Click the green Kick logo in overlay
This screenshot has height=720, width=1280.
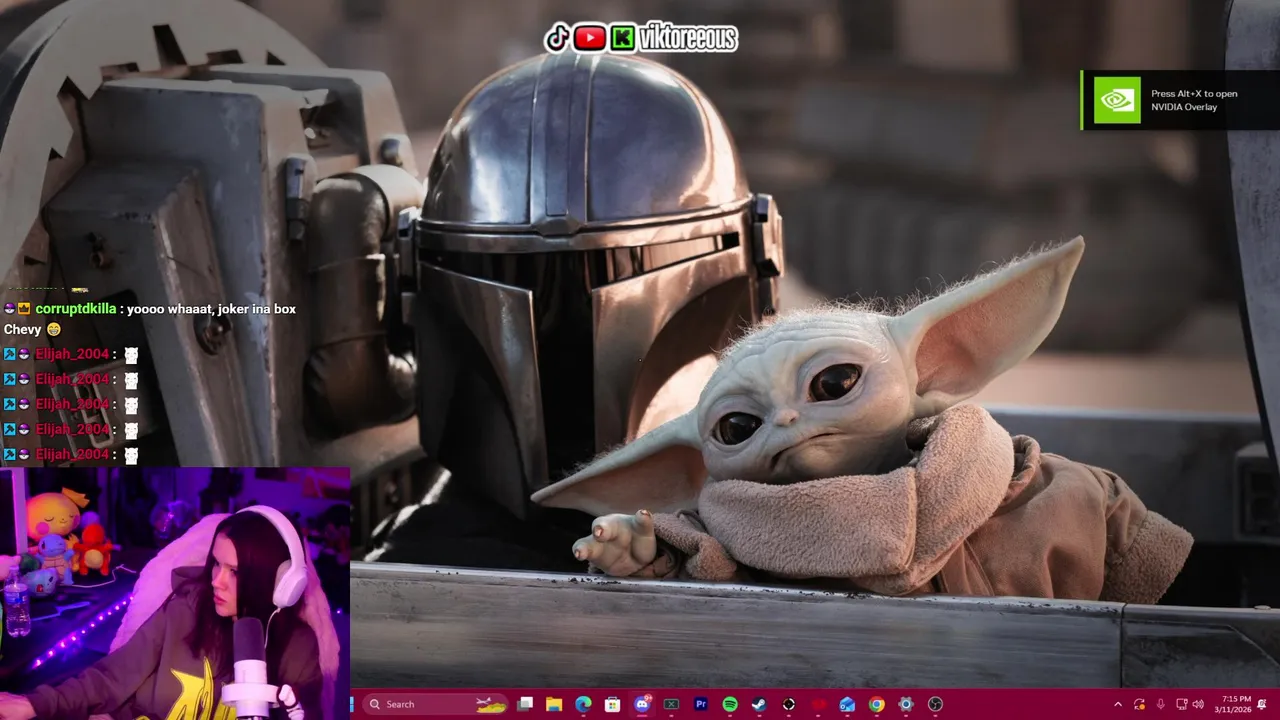pyautogui.click(x=622, y=38)
